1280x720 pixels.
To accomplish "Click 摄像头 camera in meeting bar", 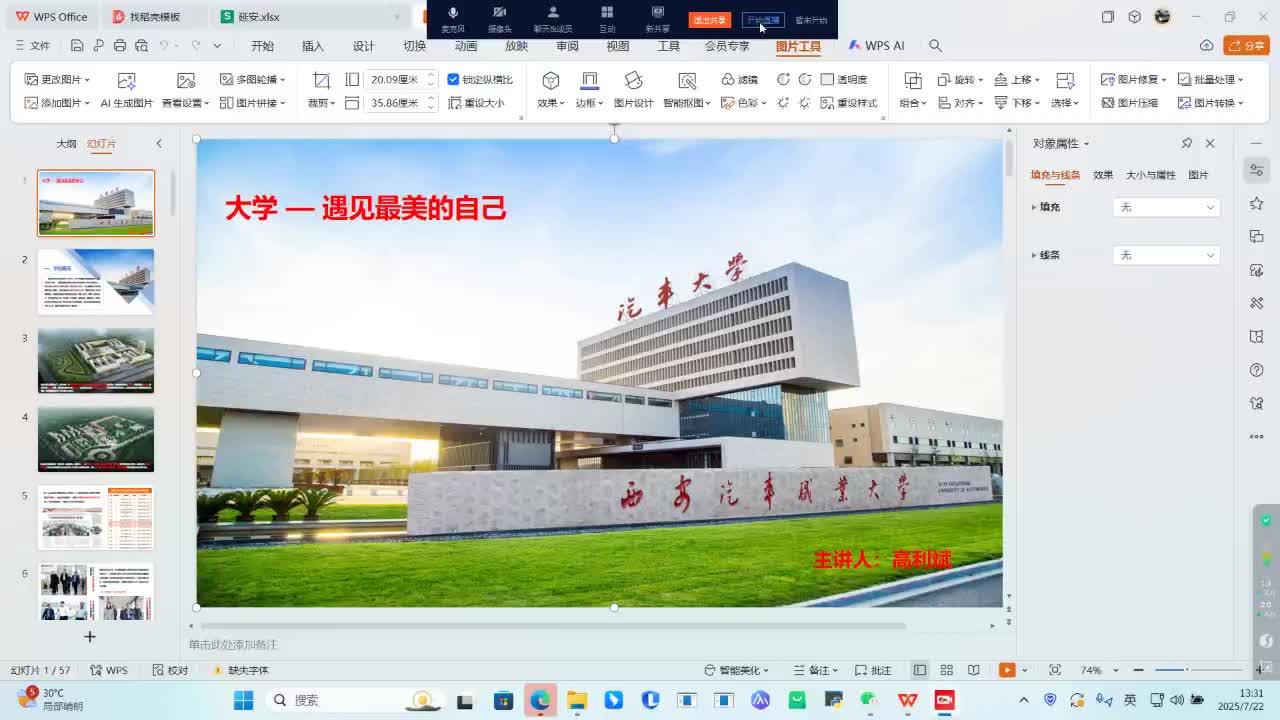I will tap(500, 18).
